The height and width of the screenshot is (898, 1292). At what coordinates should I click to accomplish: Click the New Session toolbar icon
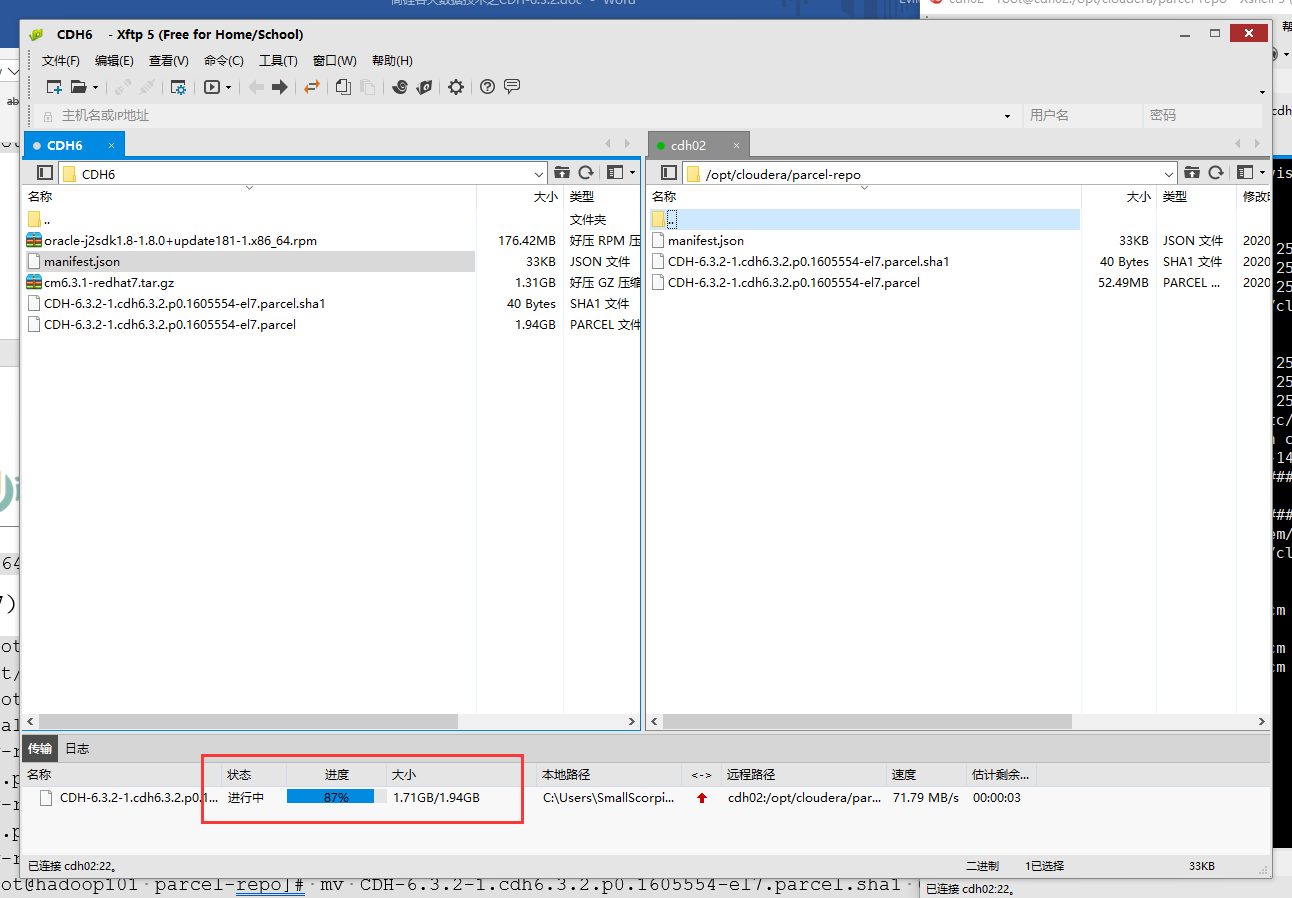pos(54,87)
